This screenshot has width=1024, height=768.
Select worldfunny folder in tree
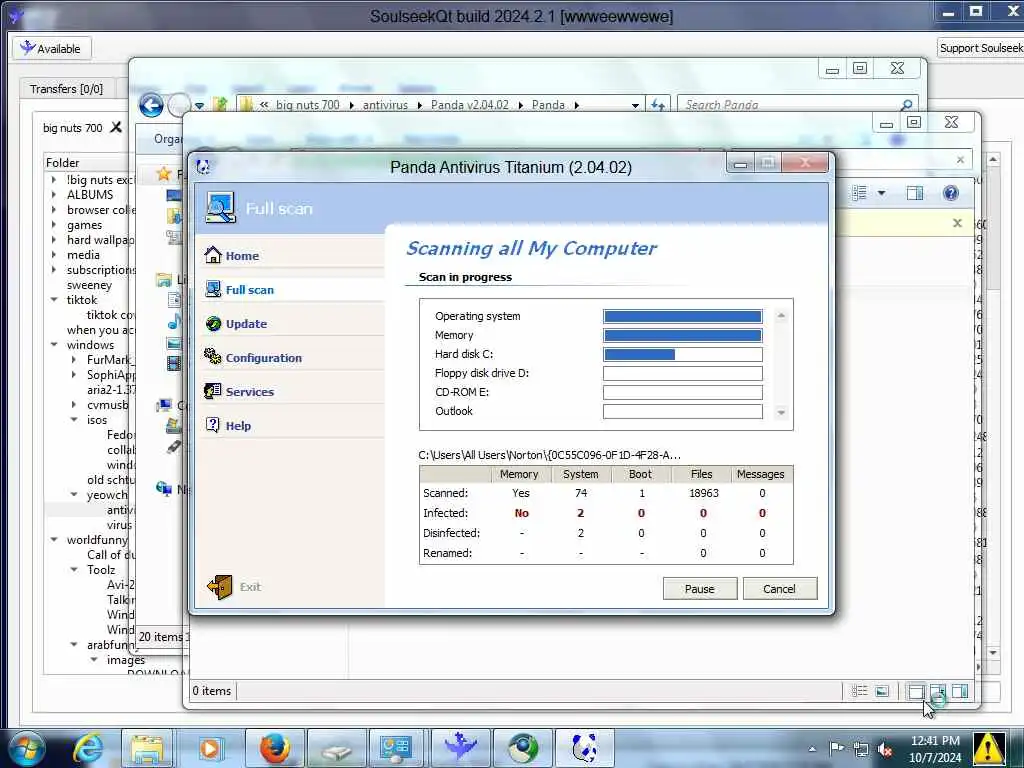(97, 539)
